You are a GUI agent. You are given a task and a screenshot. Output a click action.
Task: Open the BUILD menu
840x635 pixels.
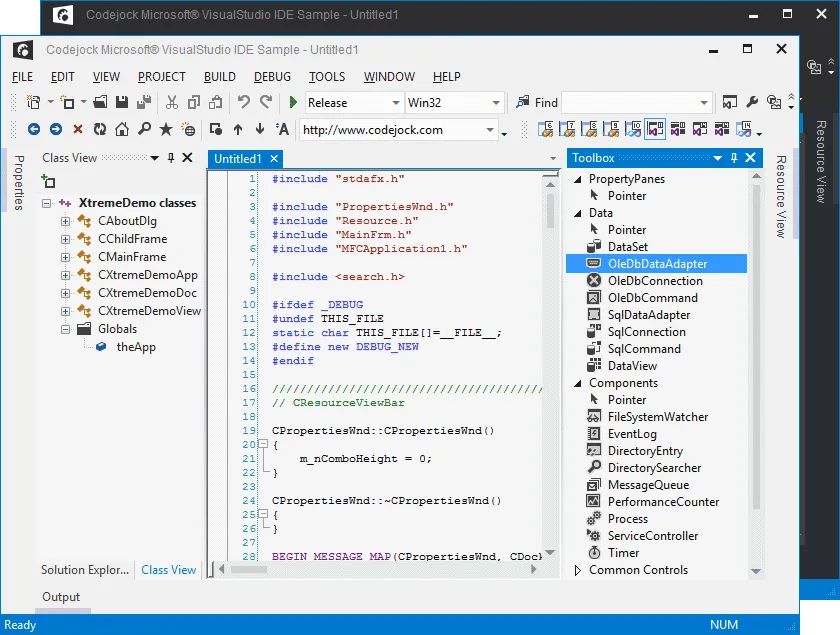click(220, 77)
